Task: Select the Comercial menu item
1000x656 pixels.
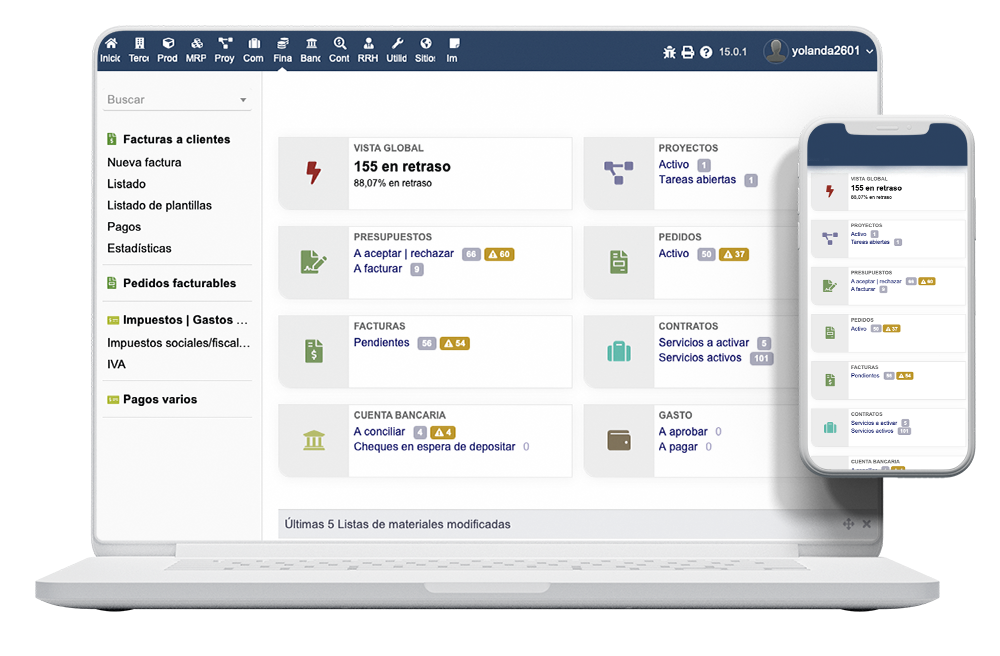Action: (253, 50)
